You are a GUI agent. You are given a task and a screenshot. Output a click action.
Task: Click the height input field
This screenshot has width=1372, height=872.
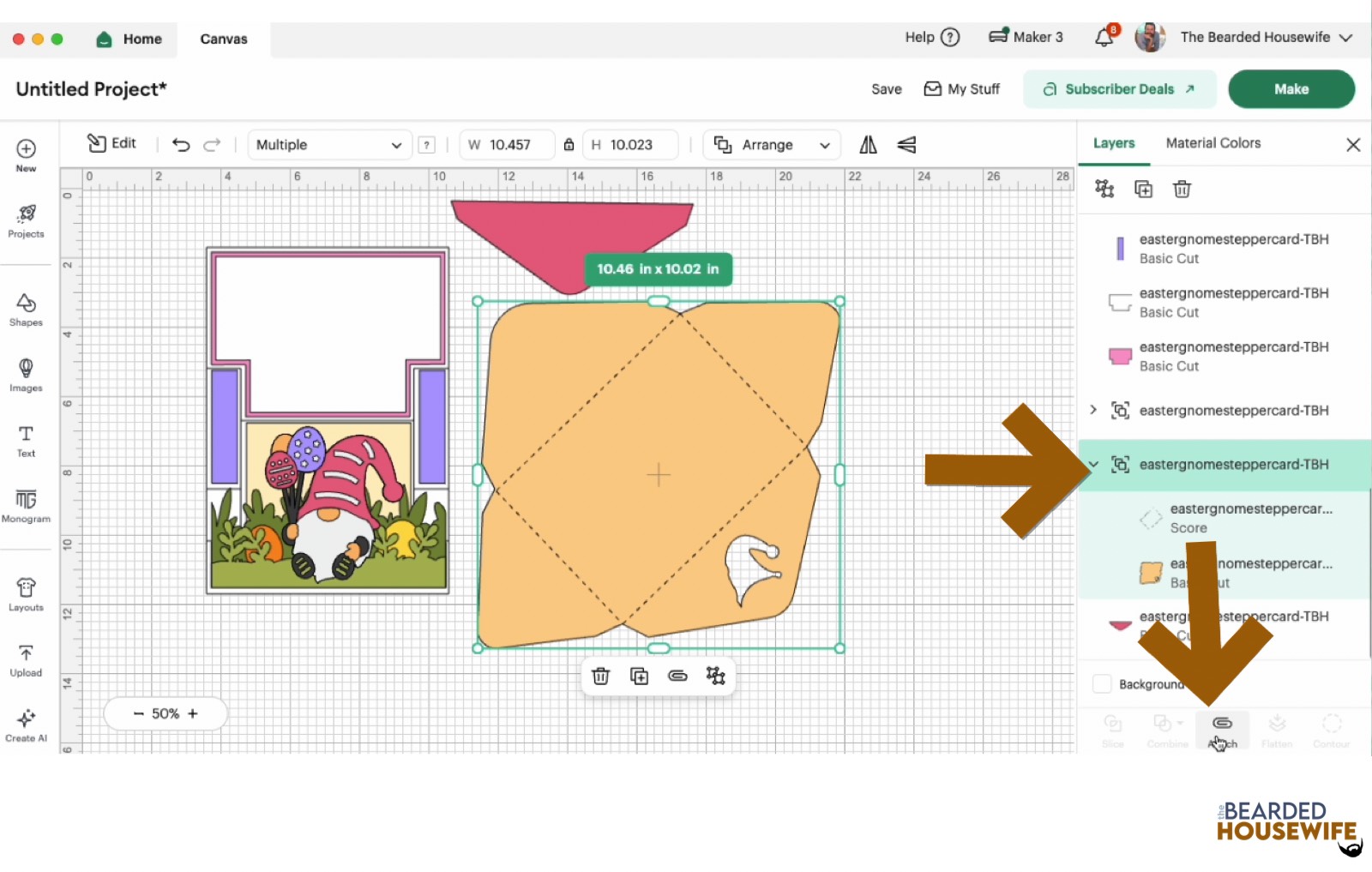coord(630,145)
